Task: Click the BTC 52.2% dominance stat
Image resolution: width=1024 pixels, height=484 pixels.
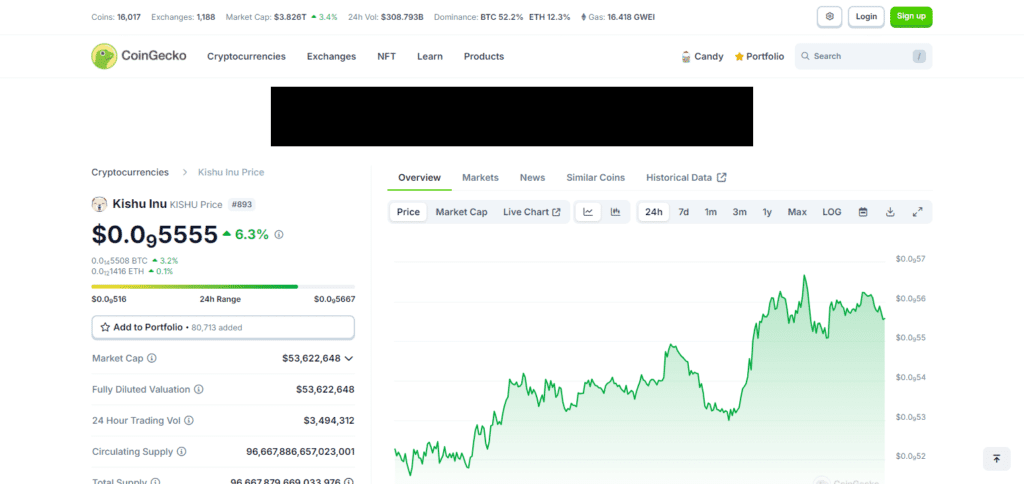Action: click(502, 17)
